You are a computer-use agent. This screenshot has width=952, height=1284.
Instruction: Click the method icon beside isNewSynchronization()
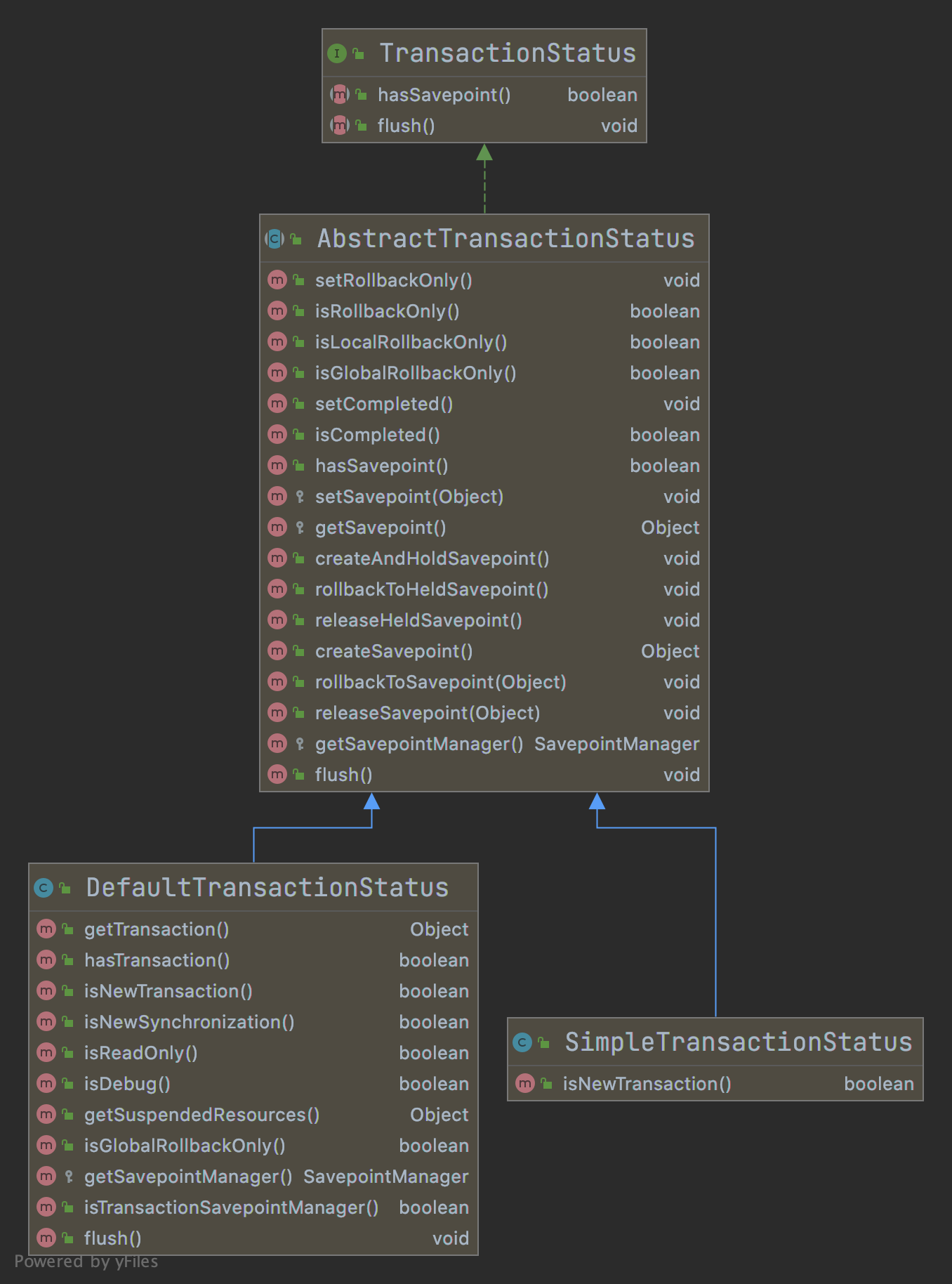point(46,1022)
